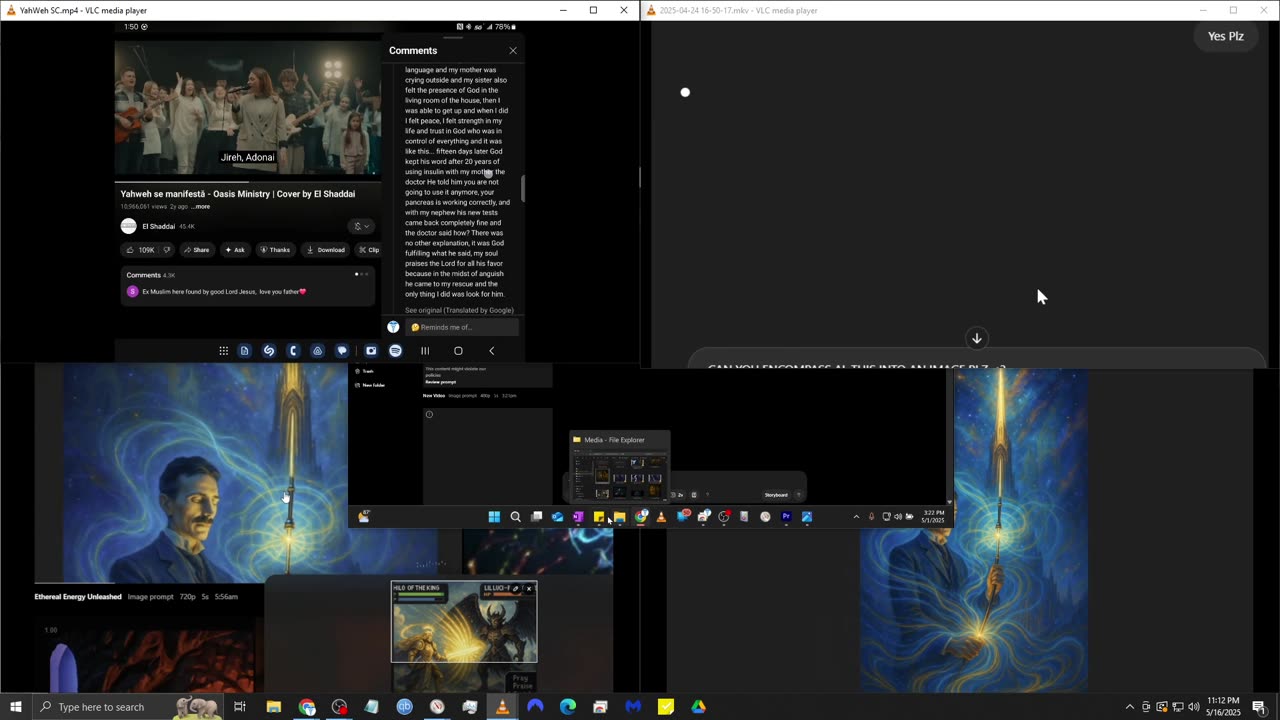
Task: Open Malwarebytes from the Windows 10 taskbar
Action: tap(633, 707)
